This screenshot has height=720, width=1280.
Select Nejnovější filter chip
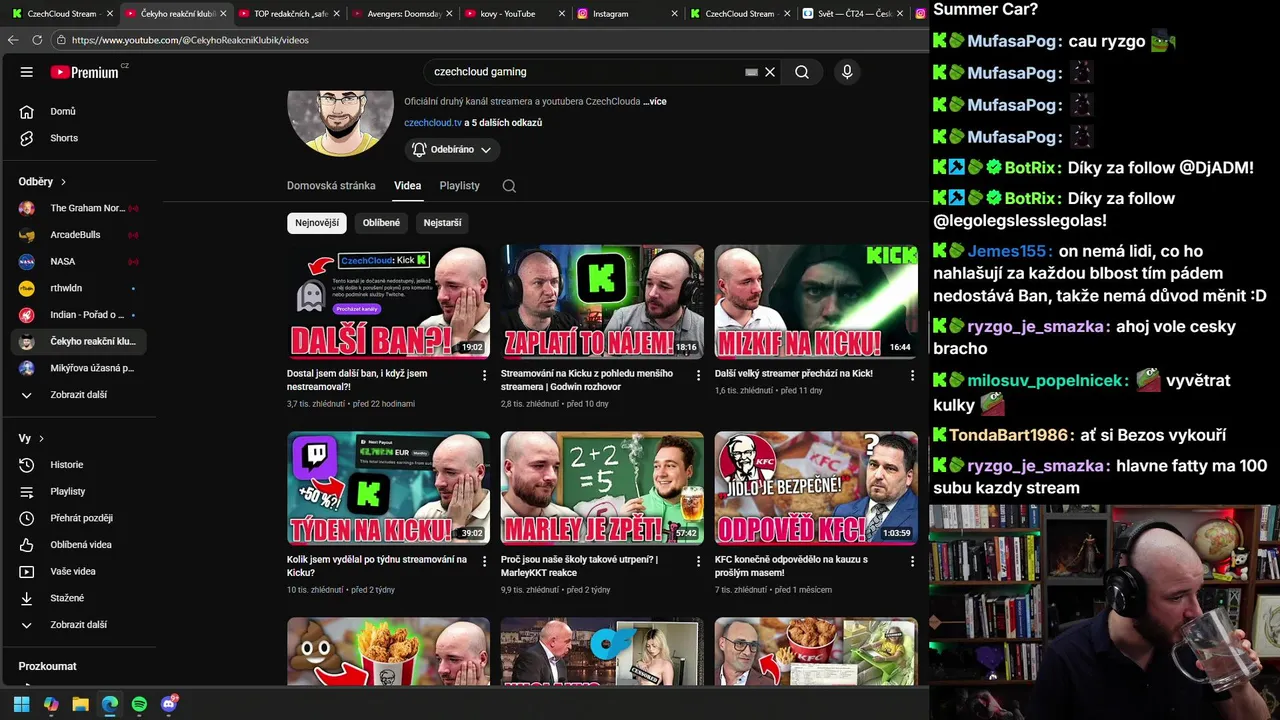(317, 223)
